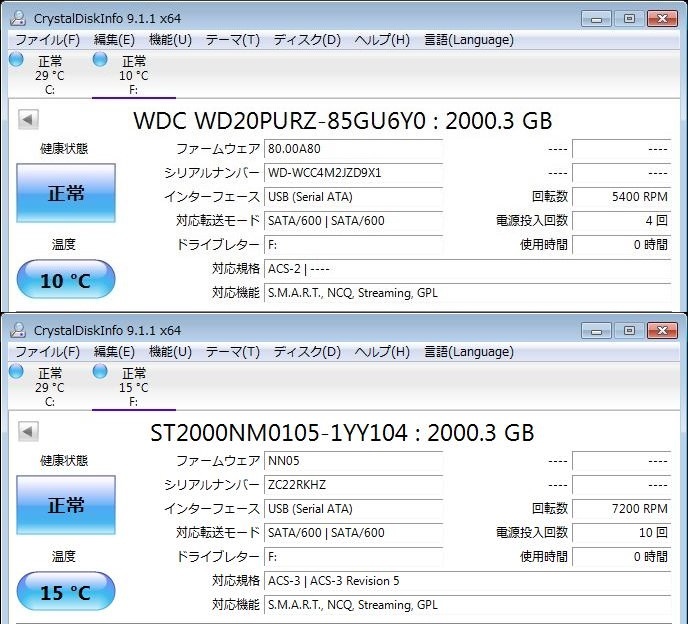Click ACS-3 | ACS-3 Revision 5 field
Viewport: 688px width, 624px height.
click(x=468, y=581)
